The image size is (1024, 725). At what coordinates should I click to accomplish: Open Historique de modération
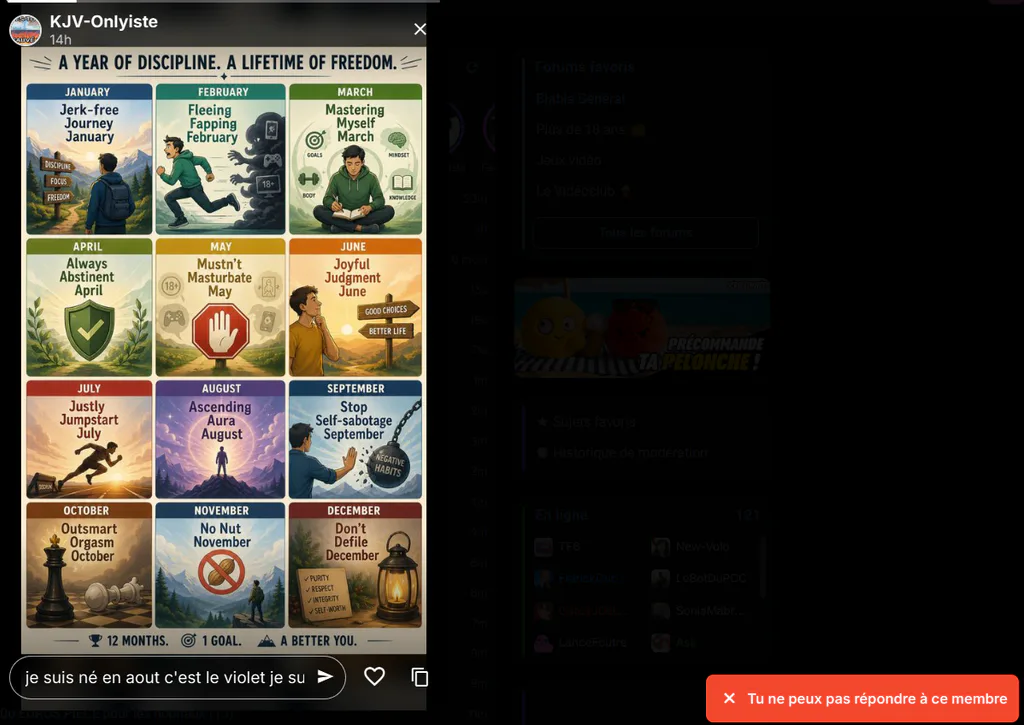(x=622, y=452)
